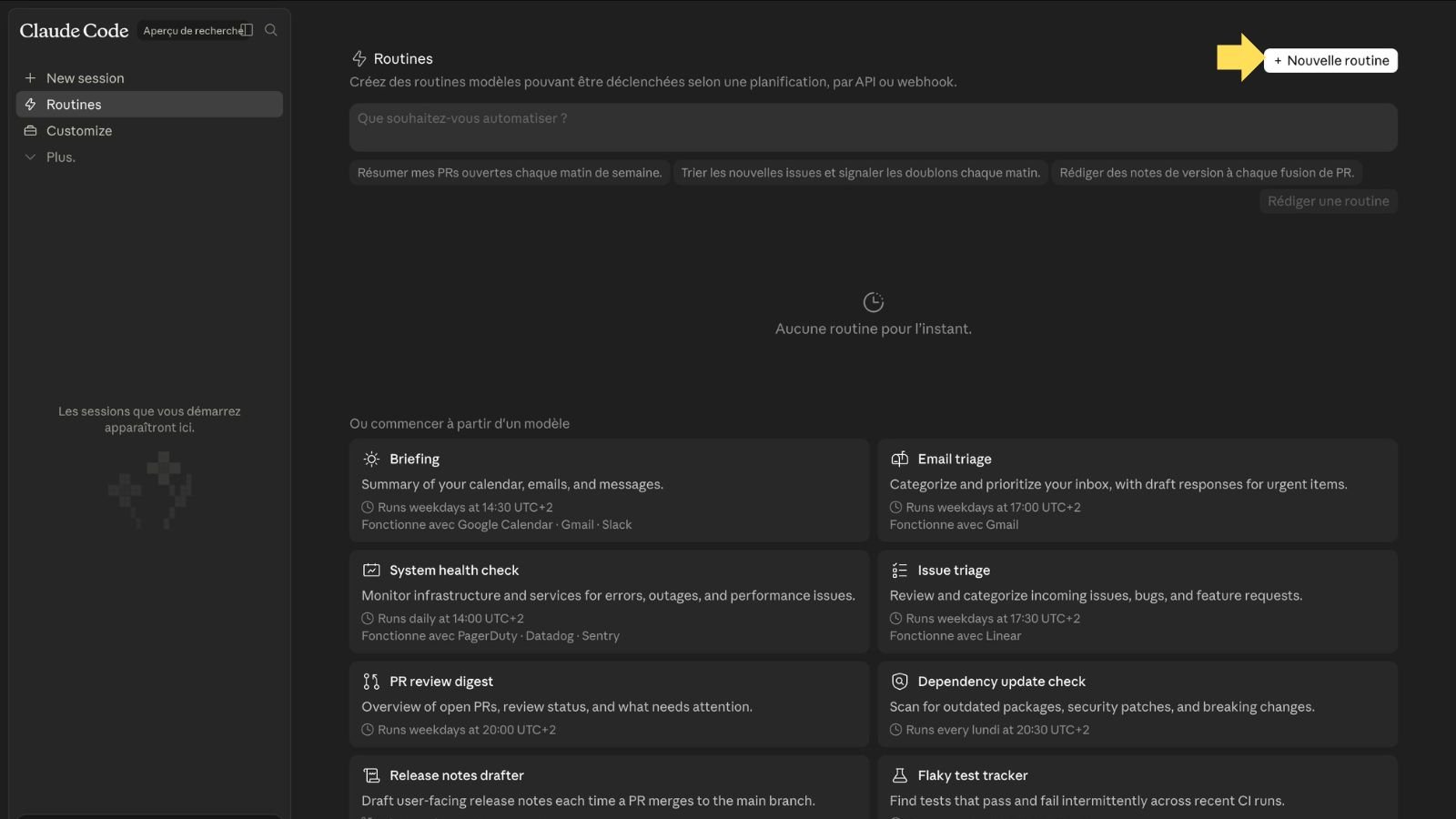Open the Customize sidebar item

coord(149,131)
